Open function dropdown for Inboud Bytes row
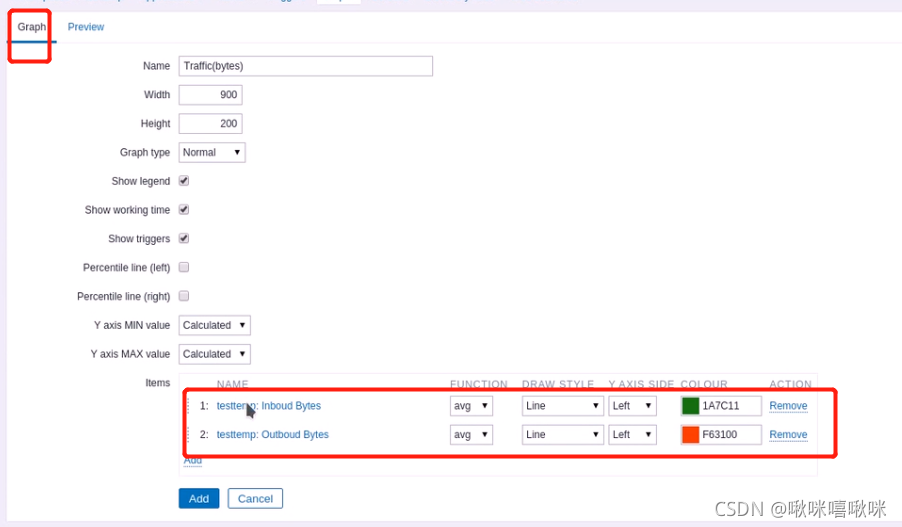The image size is (902, 527). [471, 406]
